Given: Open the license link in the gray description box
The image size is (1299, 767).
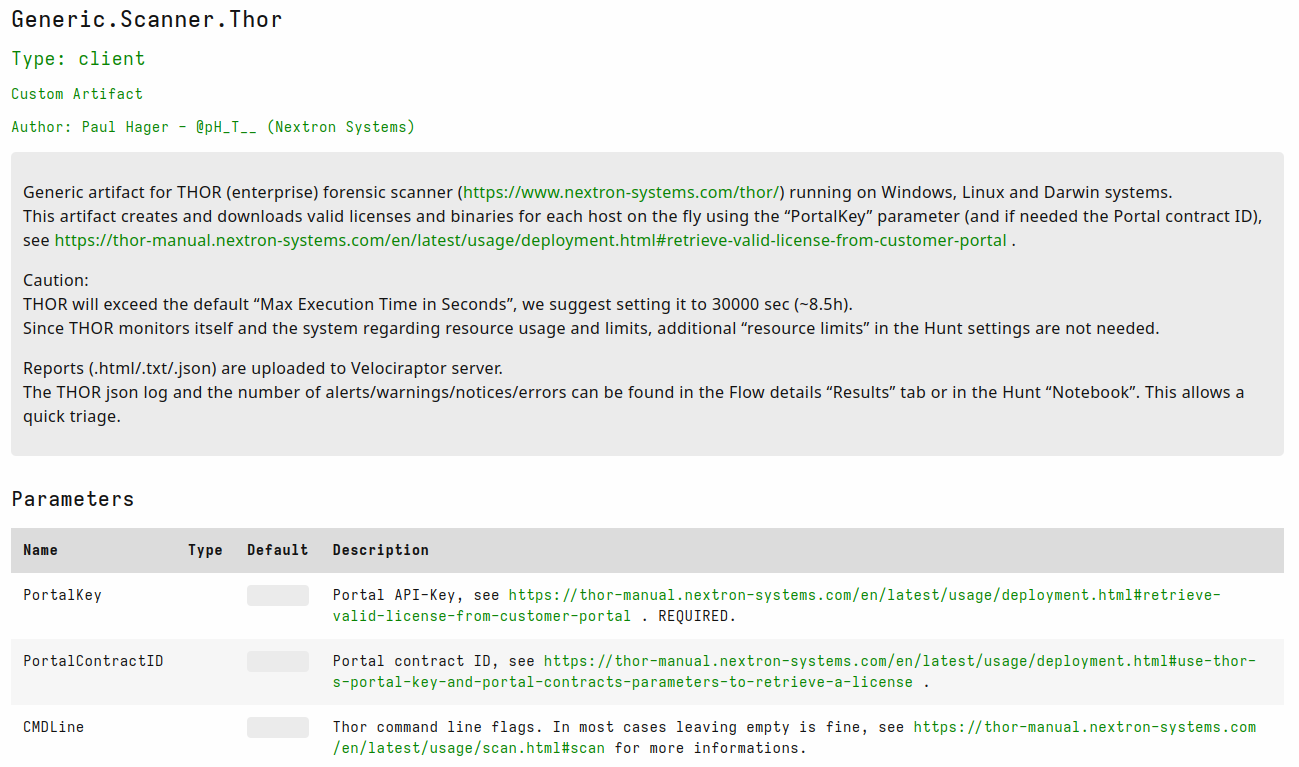Looking at the screenshot, I should pyautogui.click(x=530, y=240).
